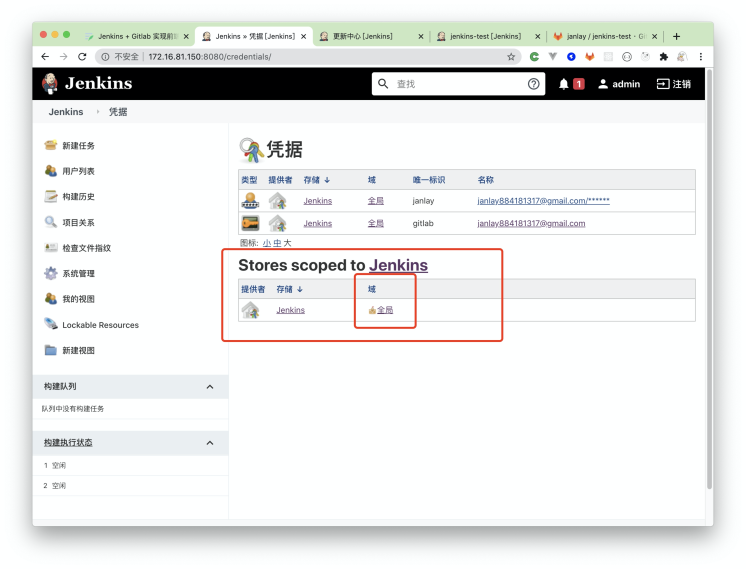Bookmark this page with the star
Viewport: 746px width, 569px height.
511,57
